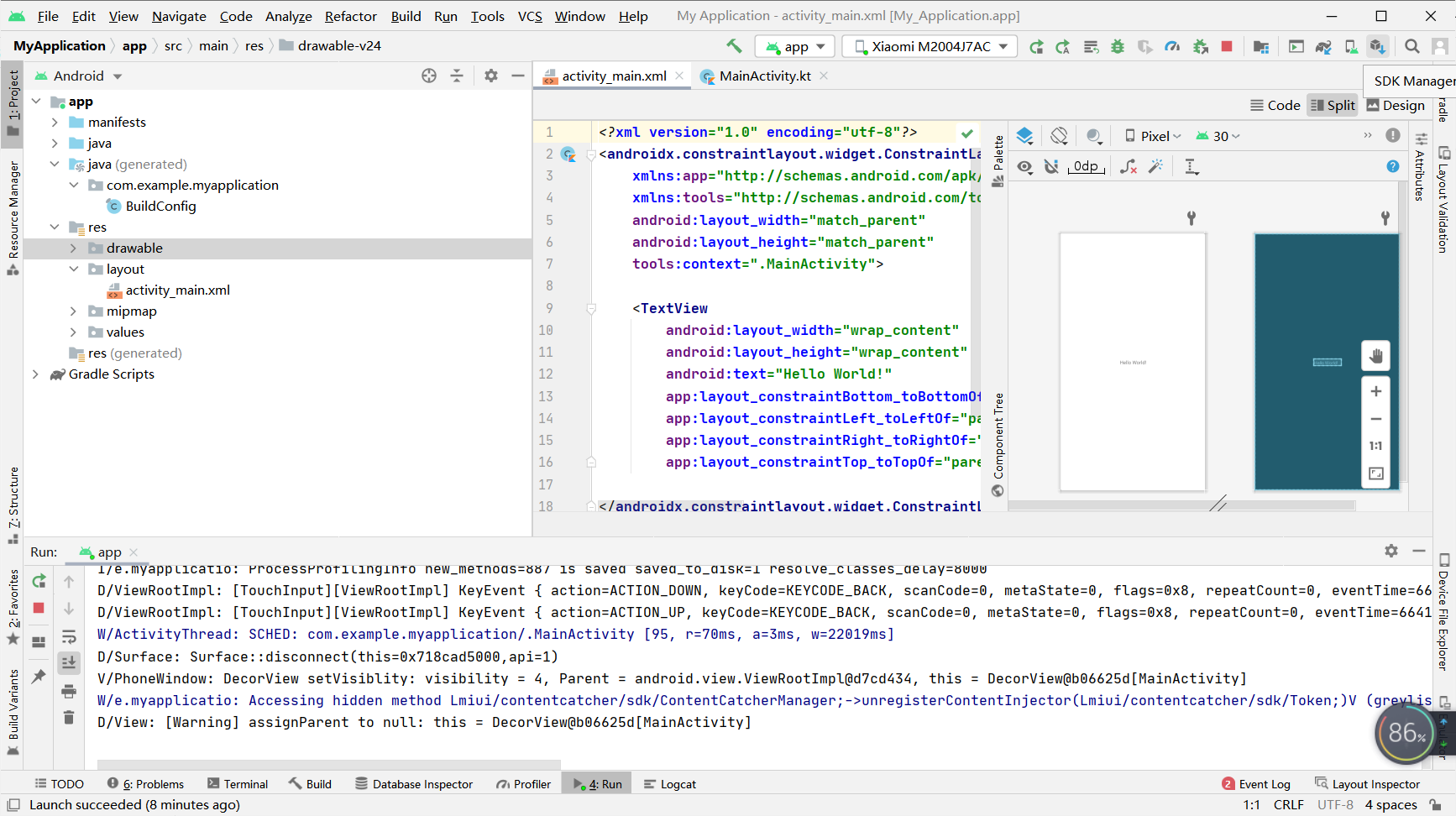Enable Autoconnect in the constraint toolbar
1456x816 pixels.
coord(1052,166)
